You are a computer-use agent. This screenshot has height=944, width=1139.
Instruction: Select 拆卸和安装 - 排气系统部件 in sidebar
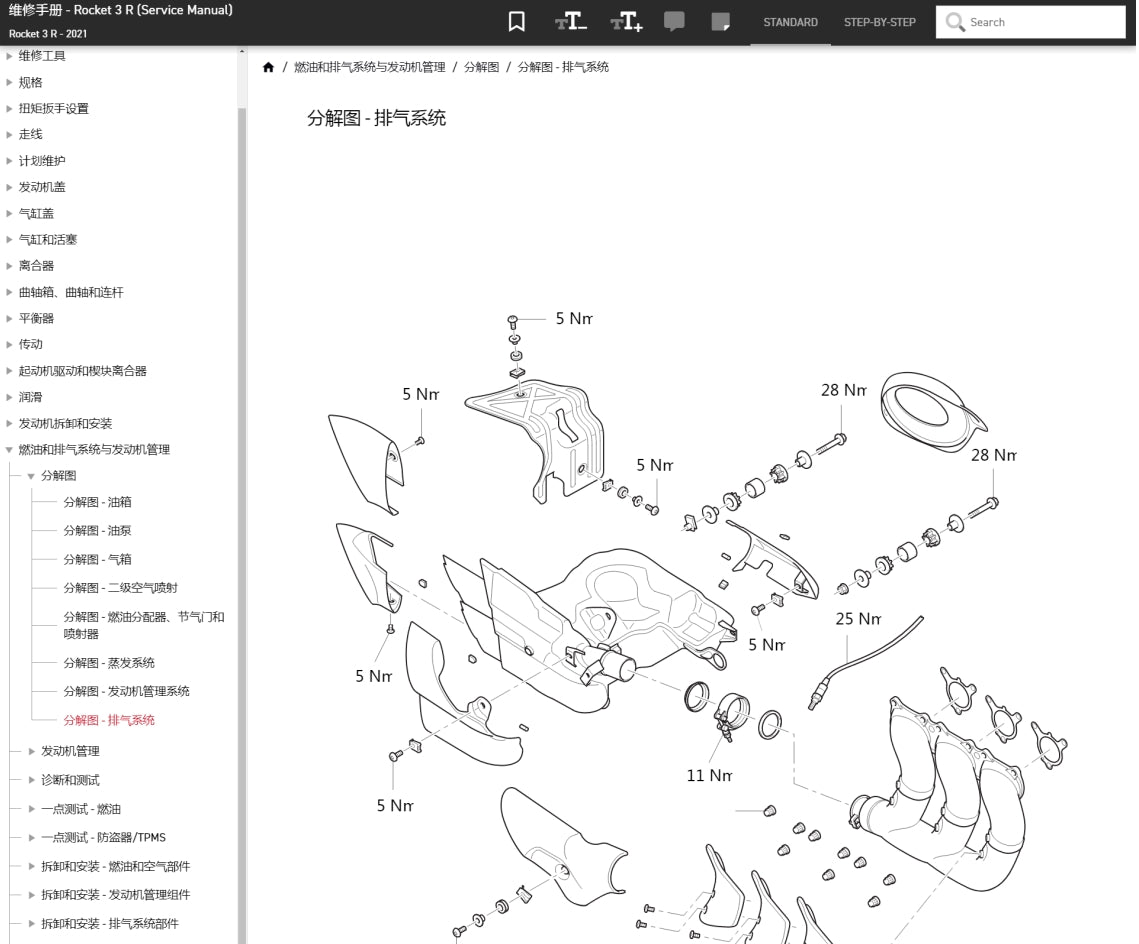coord(110,923)
